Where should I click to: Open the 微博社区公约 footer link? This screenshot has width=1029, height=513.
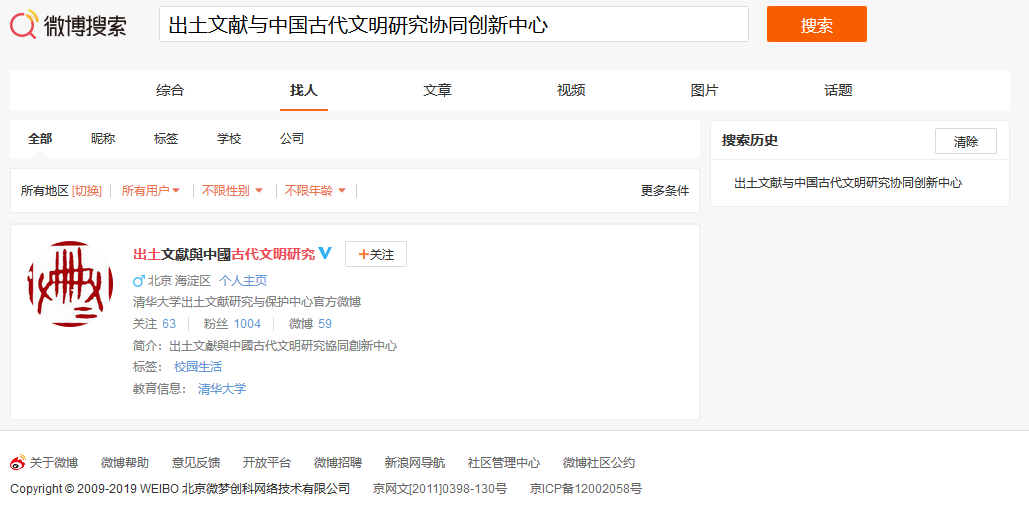coord(599,462)
